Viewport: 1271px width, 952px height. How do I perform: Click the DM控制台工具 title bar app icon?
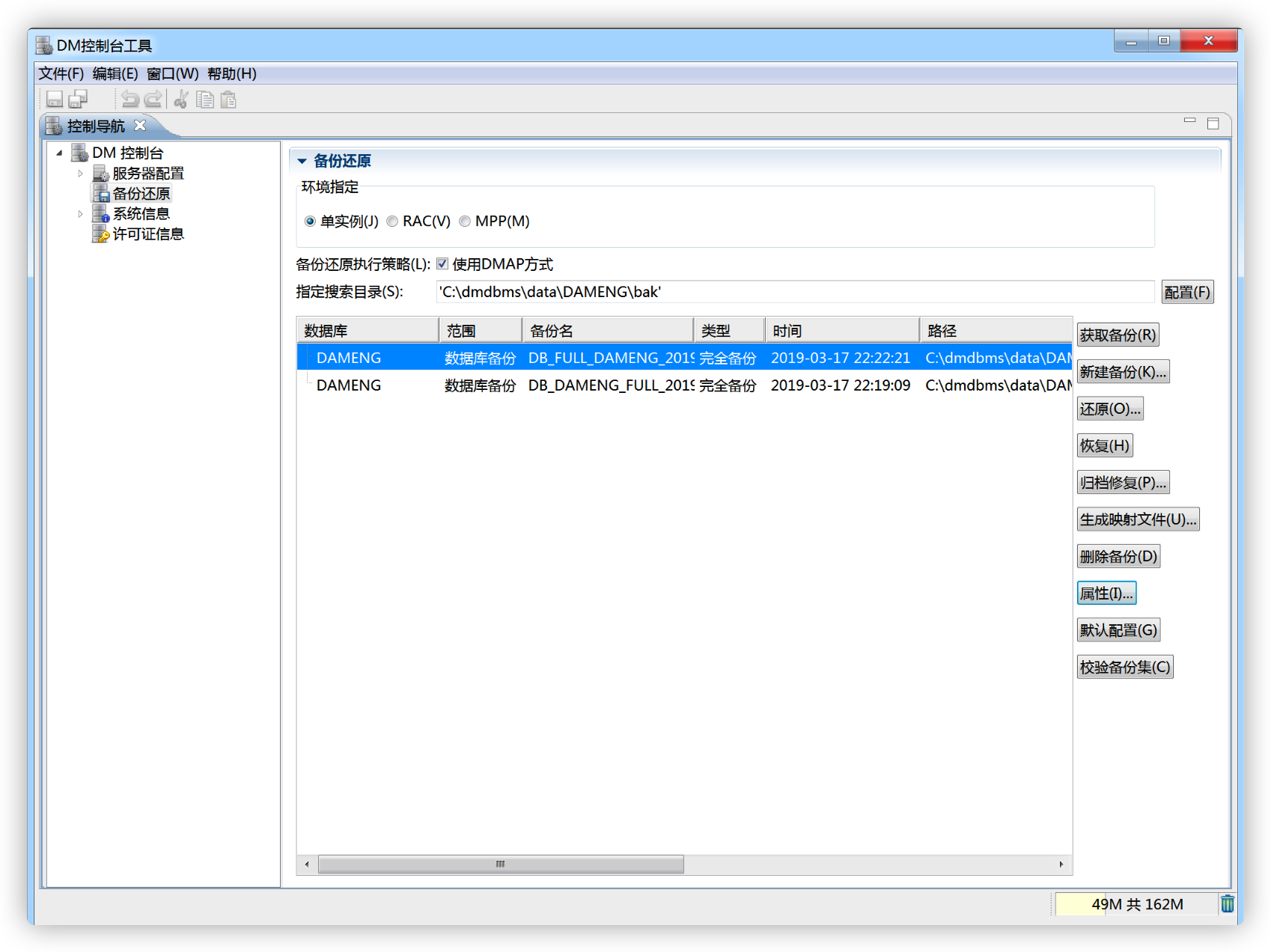point(44,45)
